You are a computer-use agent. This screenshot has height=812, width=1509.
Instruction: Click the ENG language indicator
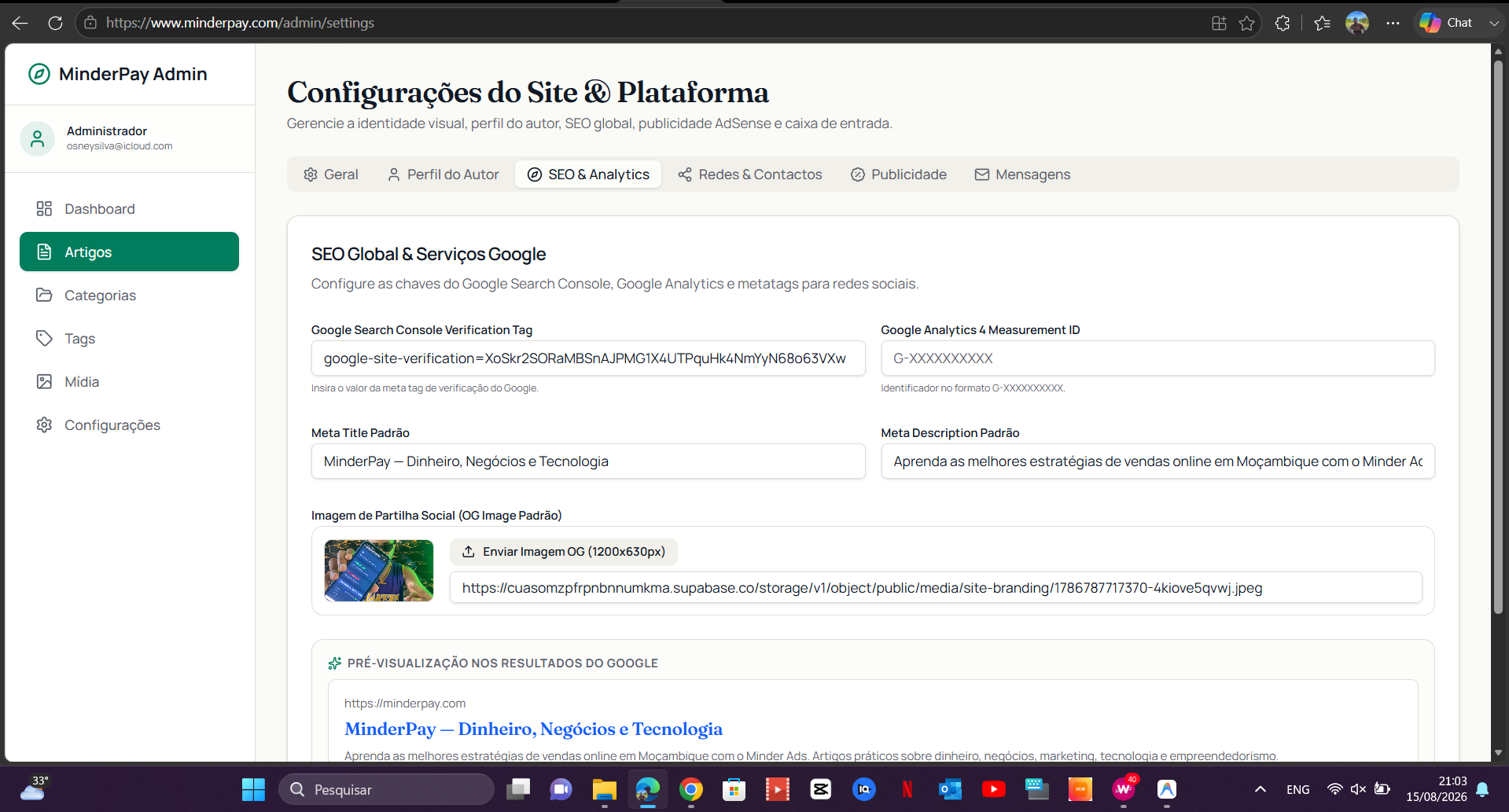1298,789
